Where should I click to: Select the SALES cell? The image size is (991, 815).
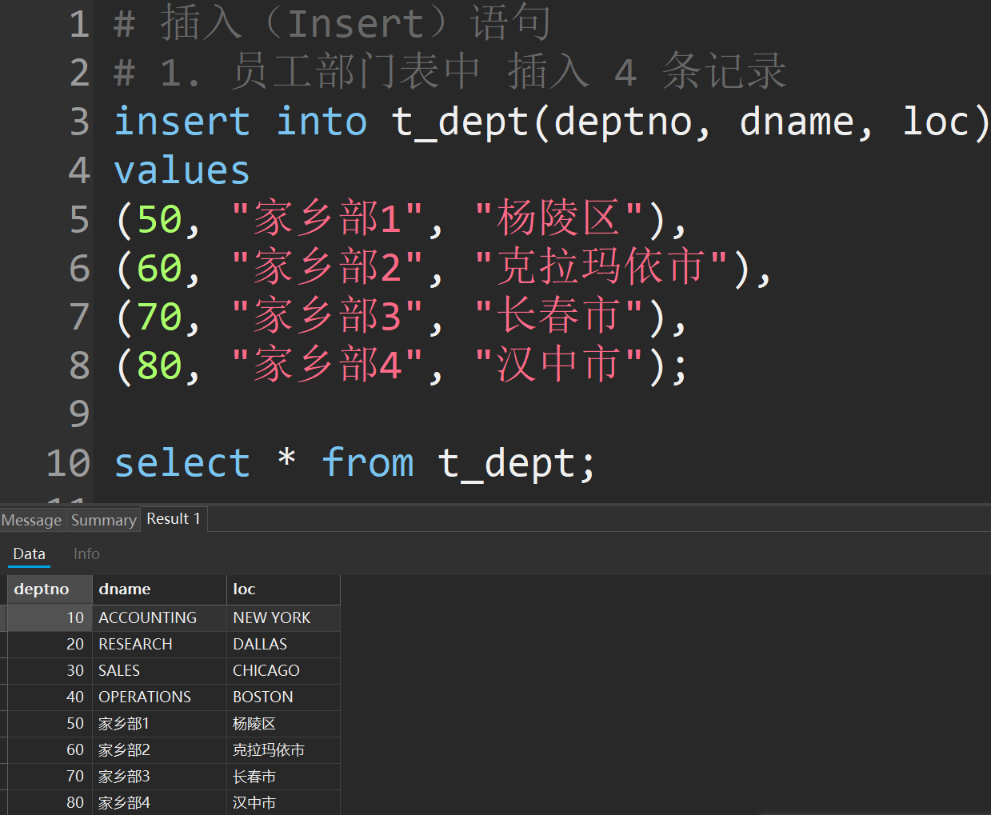[x=159, y=670]
